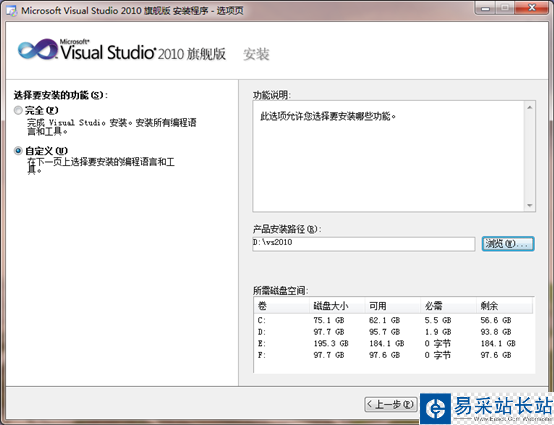This screenshot has width=554, height=425.
Task: Click the 56.6 GB remaining cell
Action: (496, 320)
